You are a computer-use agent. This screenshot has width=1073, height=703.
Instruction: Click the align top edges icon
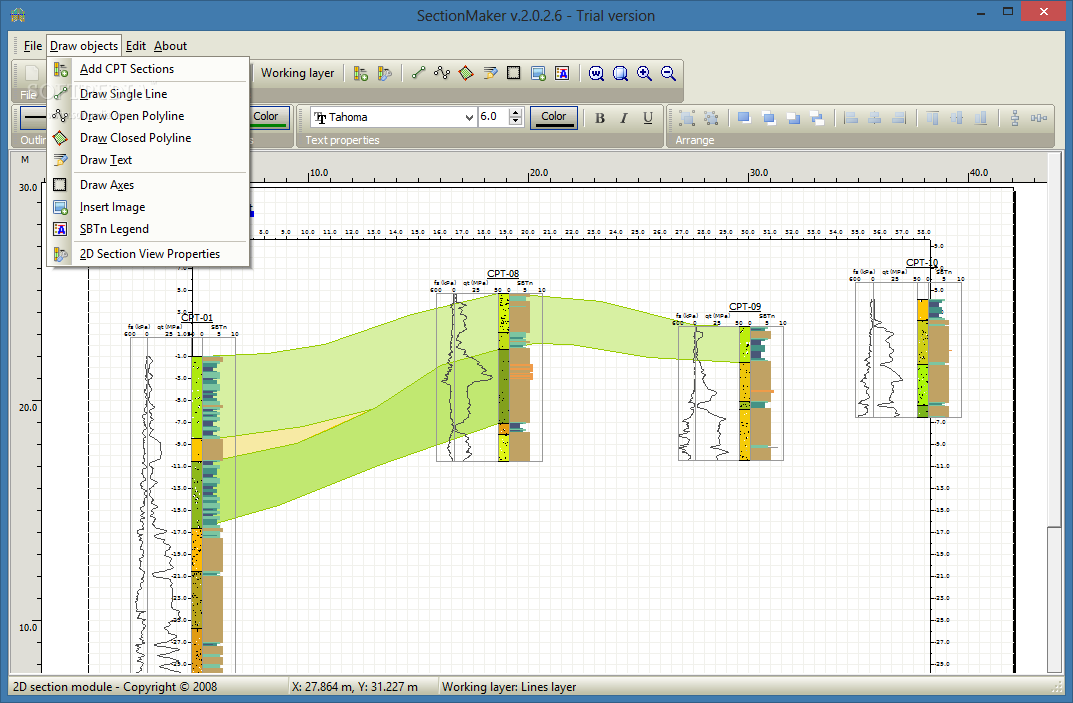tap(933, 118)
